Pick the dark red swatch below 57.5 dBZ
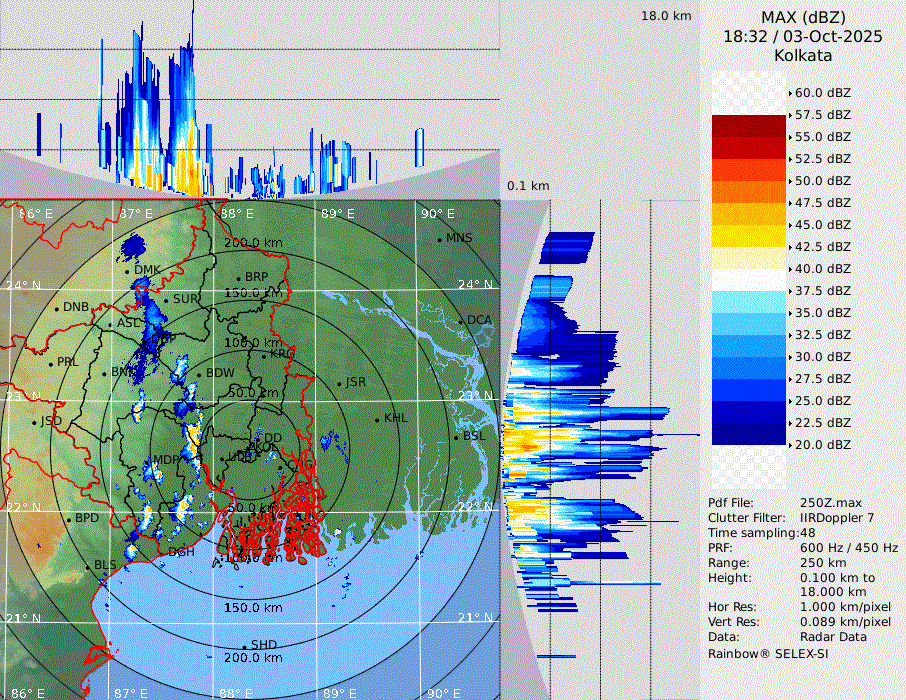 coord(748,126)
